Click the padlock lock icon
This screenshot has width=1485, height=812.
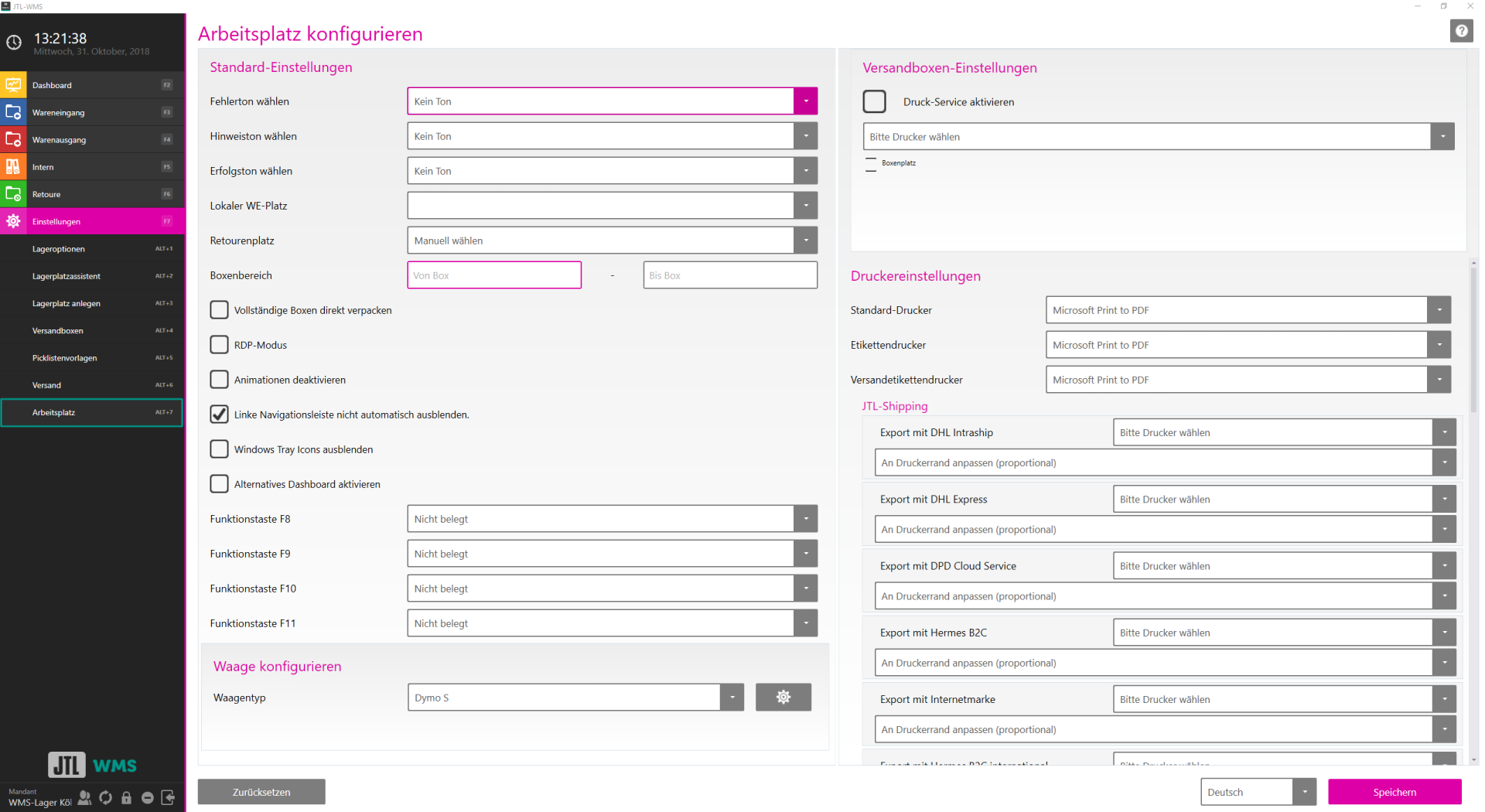click(127, 797)
